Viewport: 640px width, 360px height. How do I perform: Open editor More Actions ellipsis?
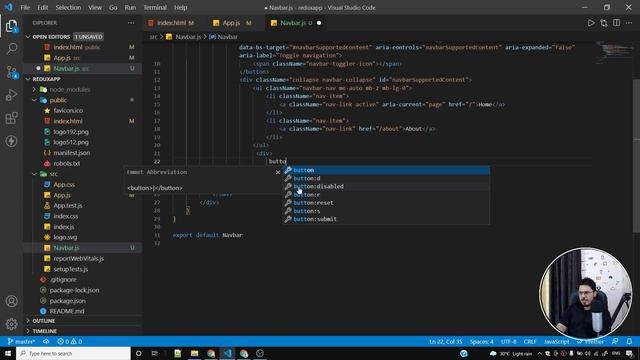[x=629, y=23]
